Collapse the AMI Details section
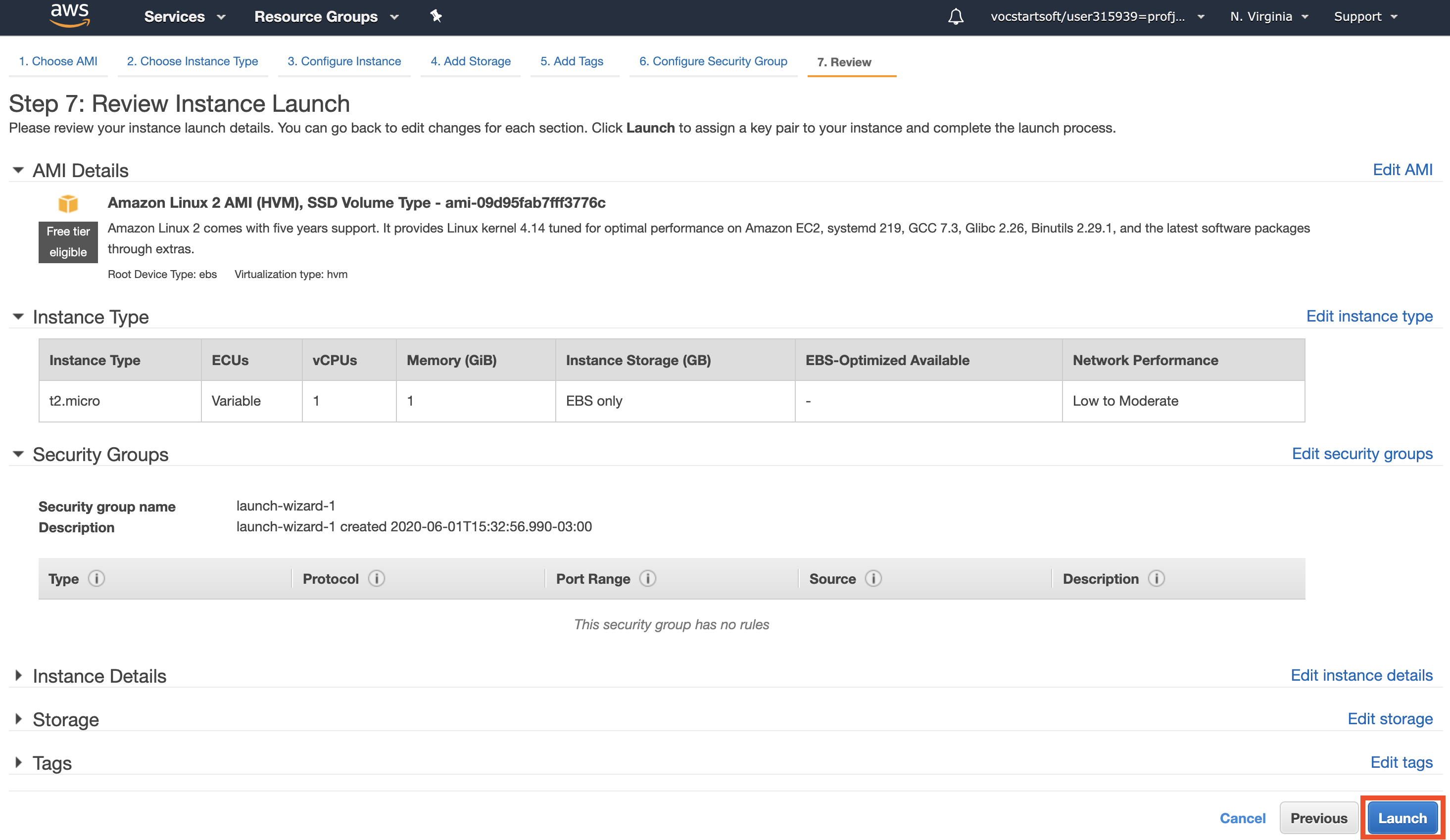Viewport: 1450px width, 840px height. 18,170
